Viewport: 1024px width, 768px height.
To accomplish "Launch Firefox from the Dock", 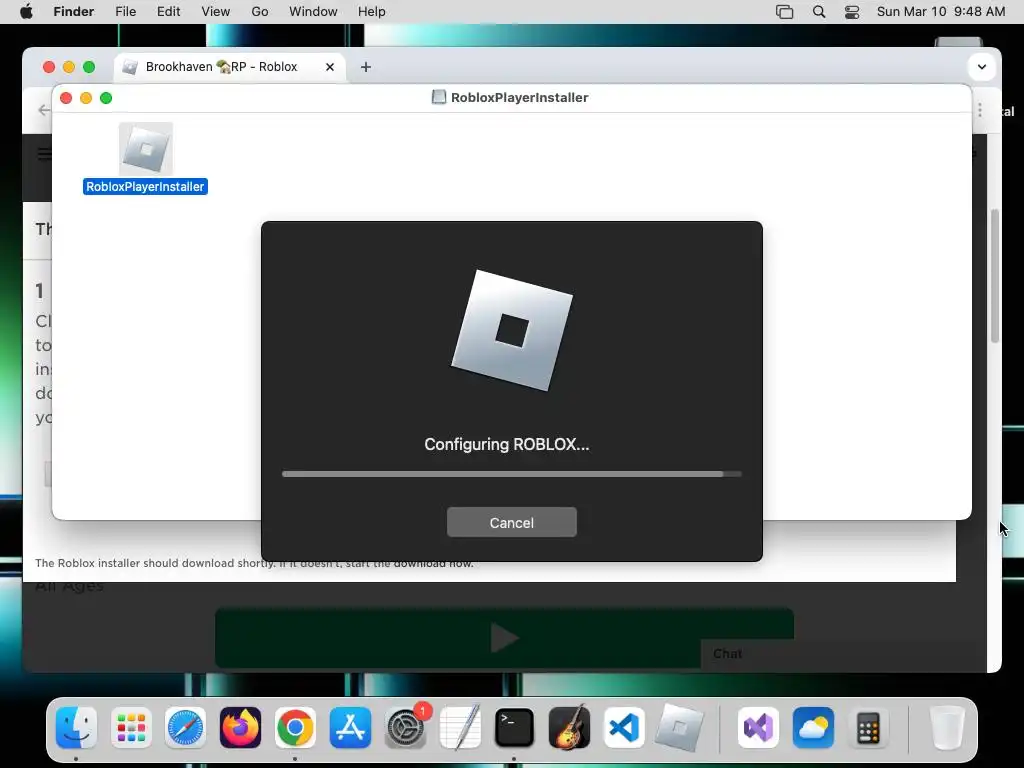I will (x=240, y=727).
